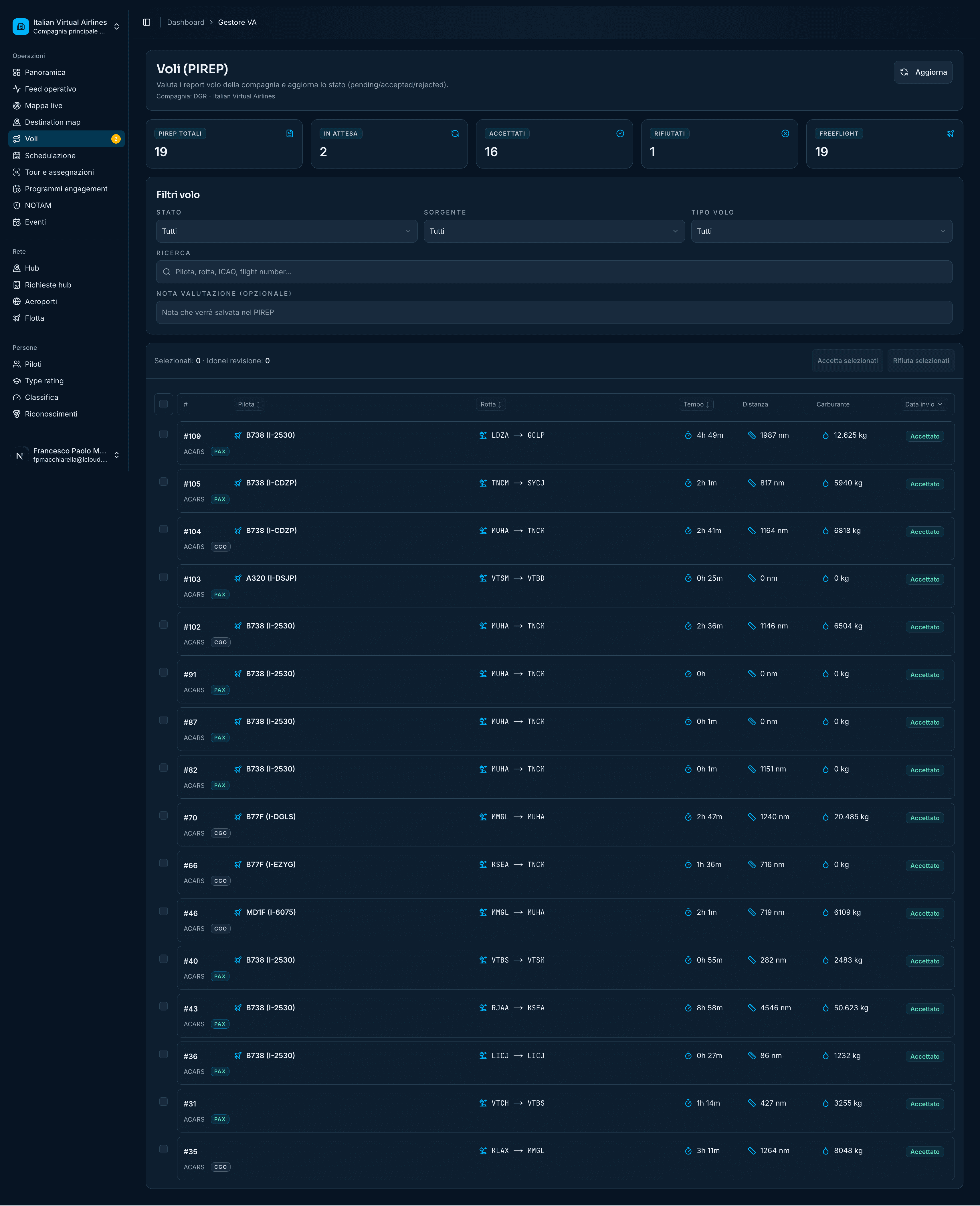Click the distance ruler icon on flight #105

click(x=751, y=483)
